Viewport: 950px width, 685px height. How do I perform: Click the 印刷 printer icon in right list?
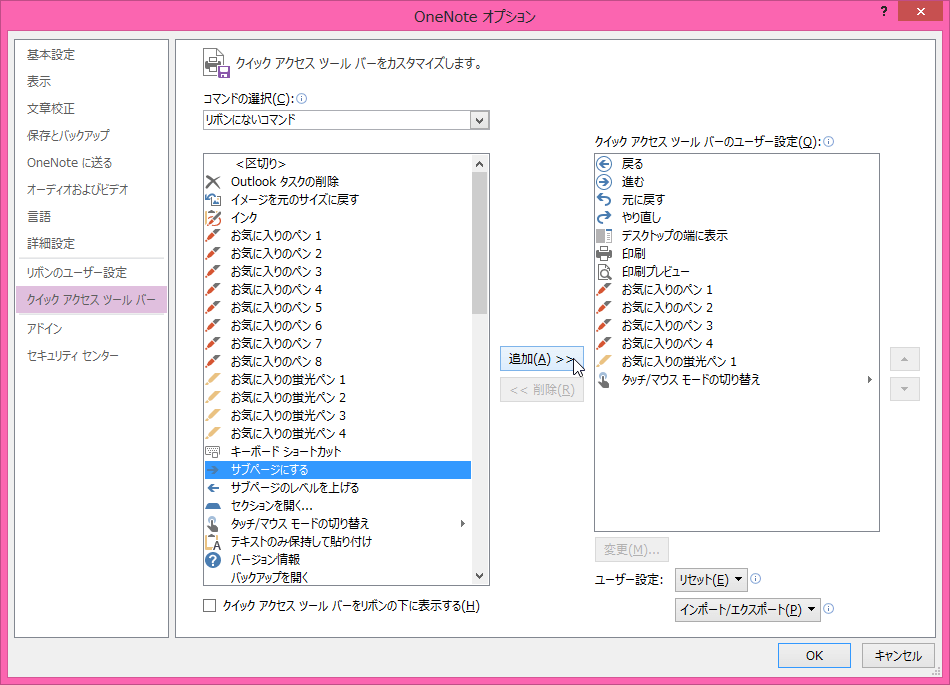(604, 253)
